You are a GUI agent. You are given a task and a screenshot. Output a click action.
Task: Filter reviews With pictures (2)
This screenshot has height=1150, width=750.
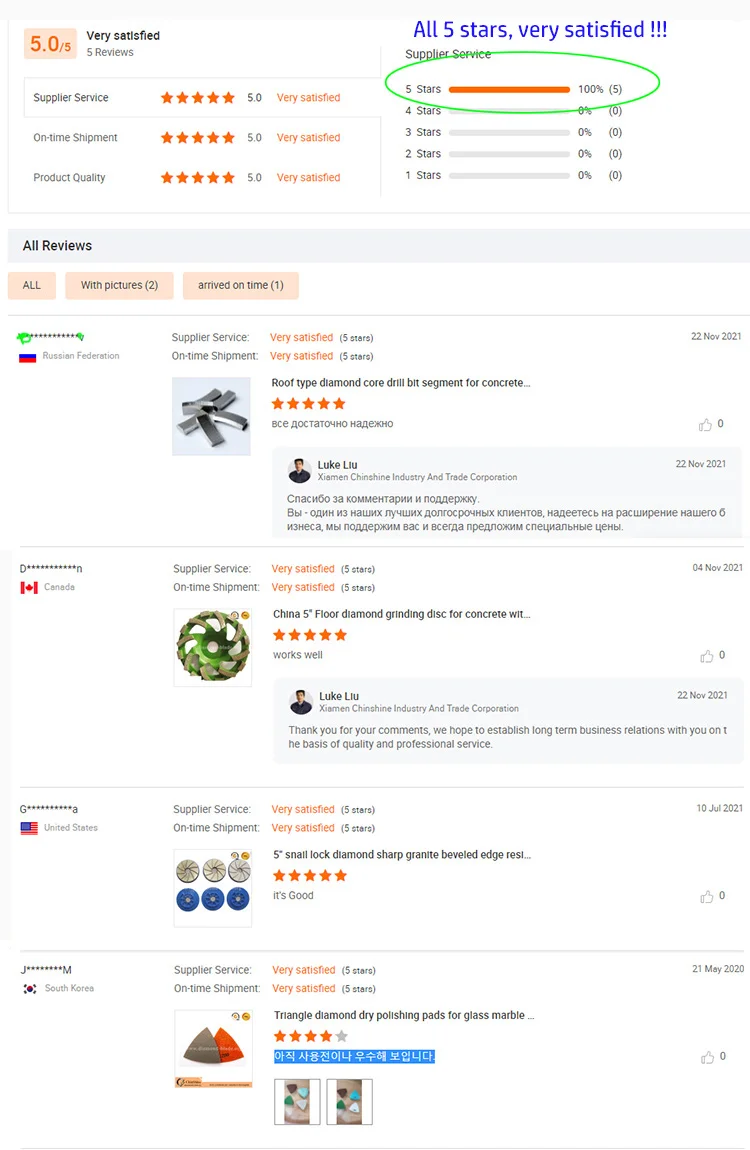click(120, 285)
